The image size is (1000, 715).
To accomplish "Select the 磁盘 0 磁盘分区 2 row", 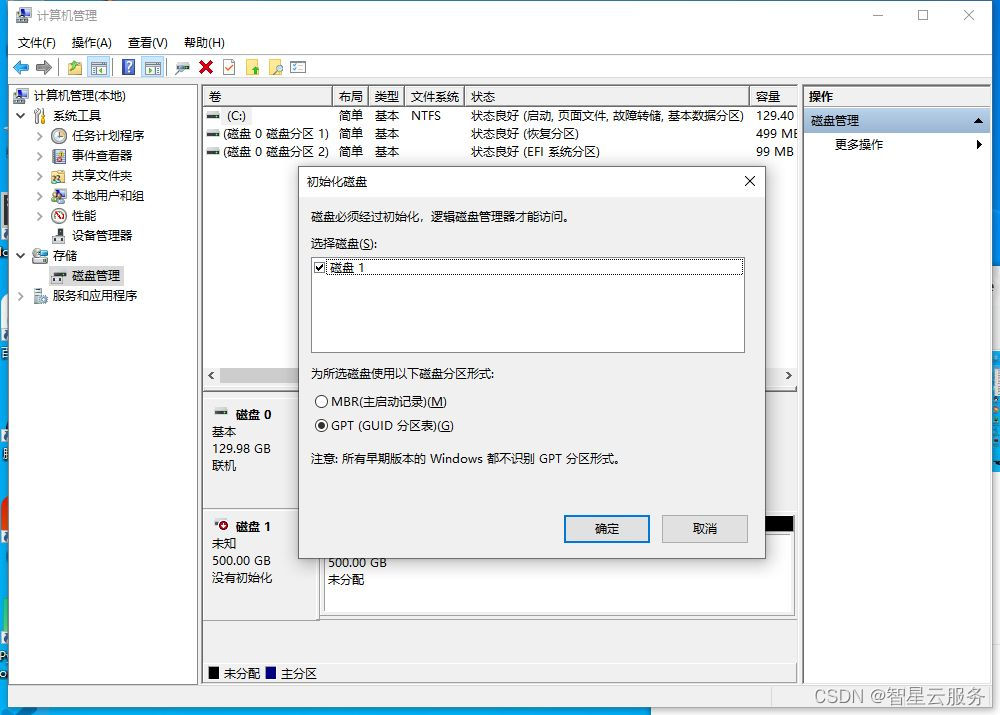I will pyautogui.click(x=501, y=152).
